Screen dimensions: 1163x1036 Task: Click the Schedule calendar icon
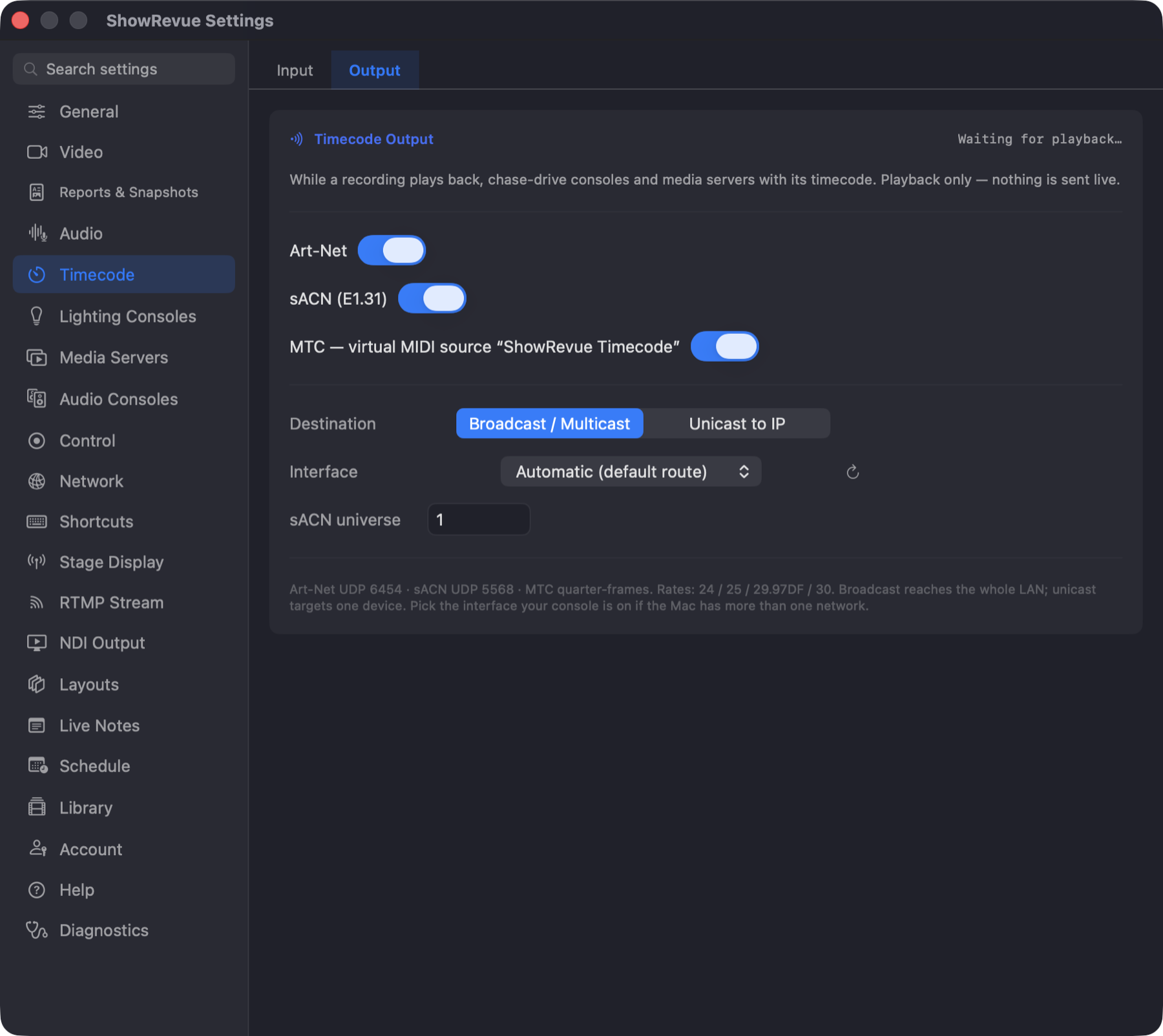coord(37,766)
